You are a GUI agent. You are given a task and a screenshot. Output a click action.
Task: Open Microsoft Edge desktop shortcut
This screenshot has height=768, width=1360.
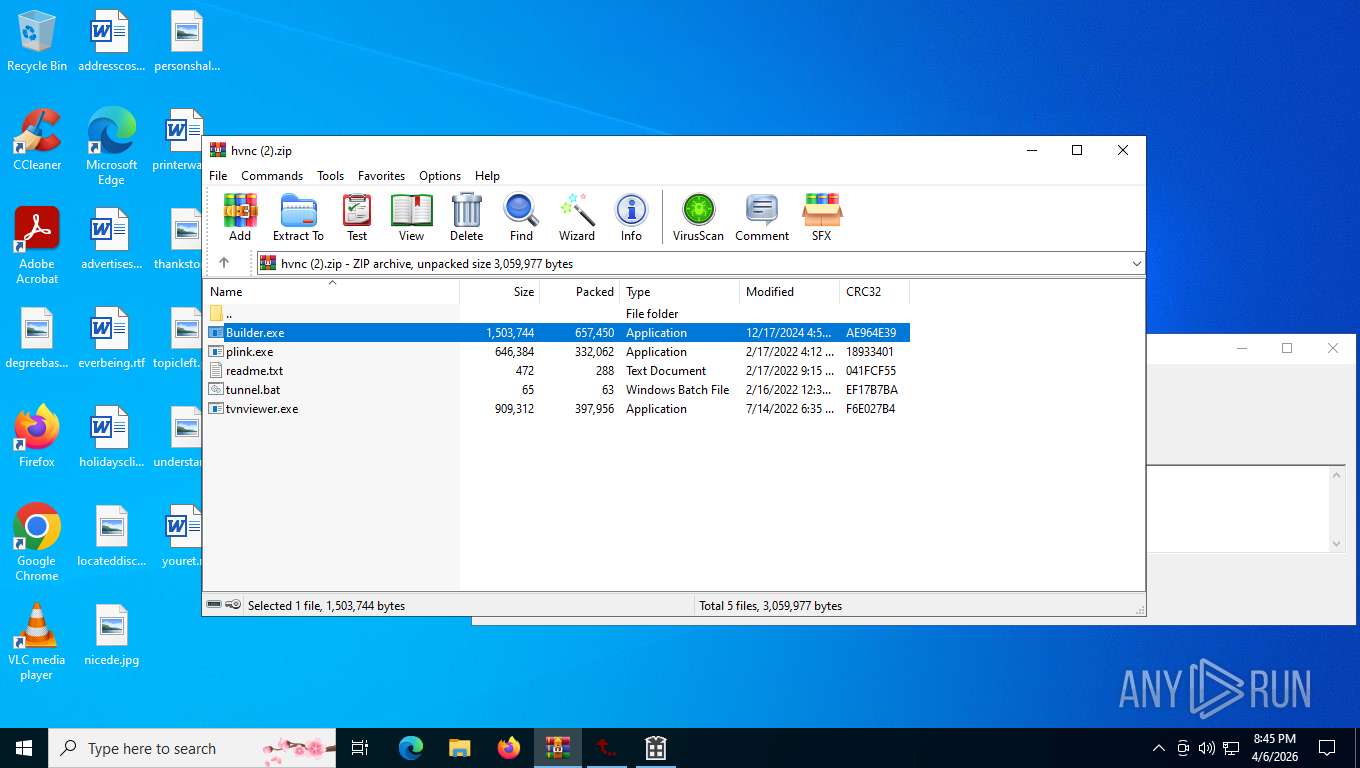111,147
